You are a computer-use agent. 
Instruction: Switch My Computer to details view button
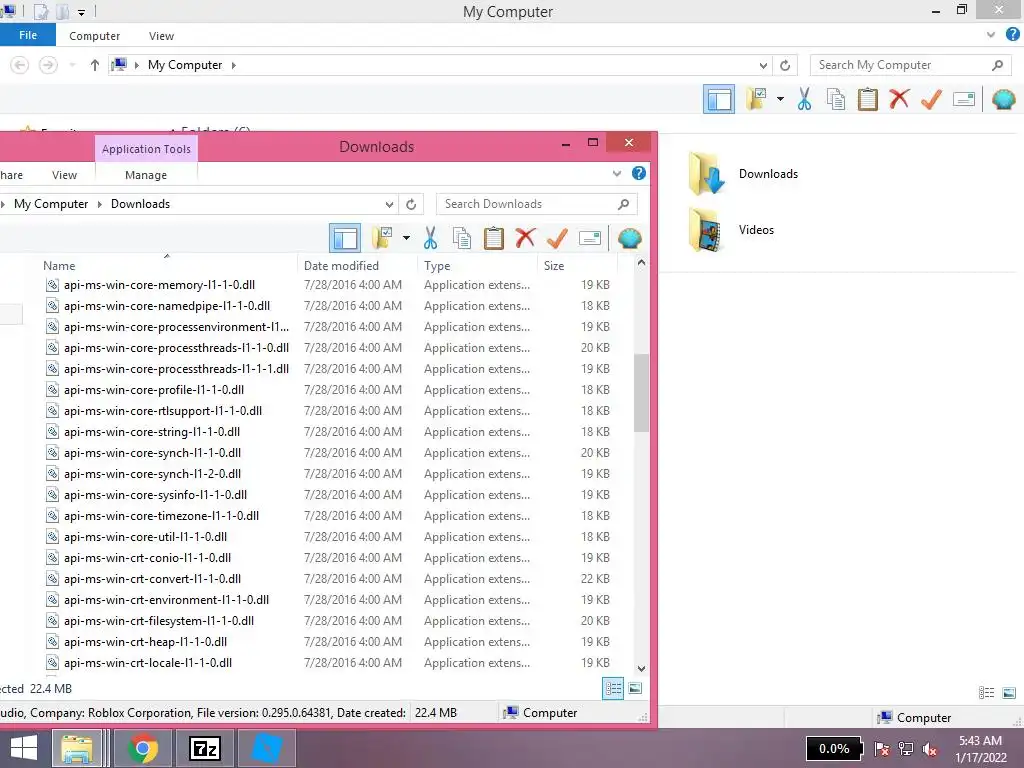pos(986,693)
